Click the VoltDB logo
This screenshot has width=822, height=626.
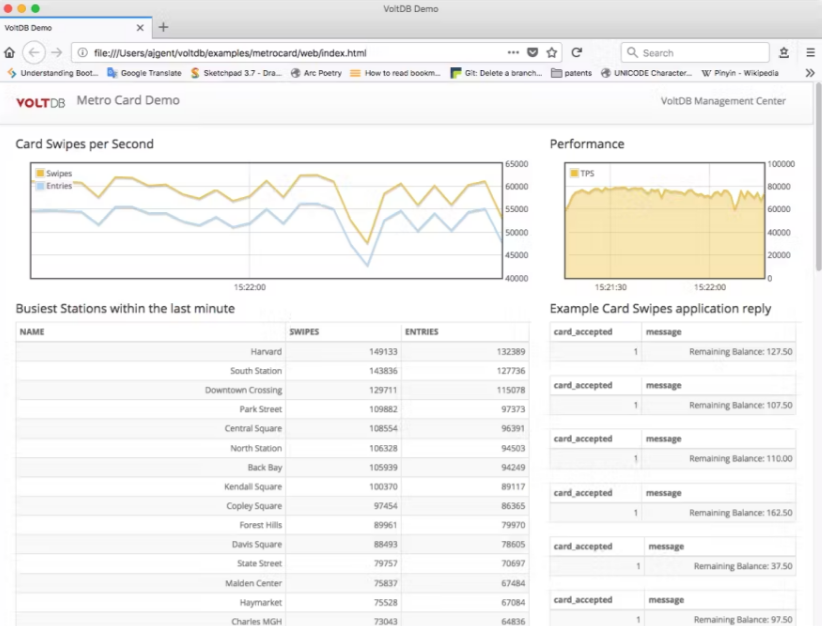click(x=40, y=101)
